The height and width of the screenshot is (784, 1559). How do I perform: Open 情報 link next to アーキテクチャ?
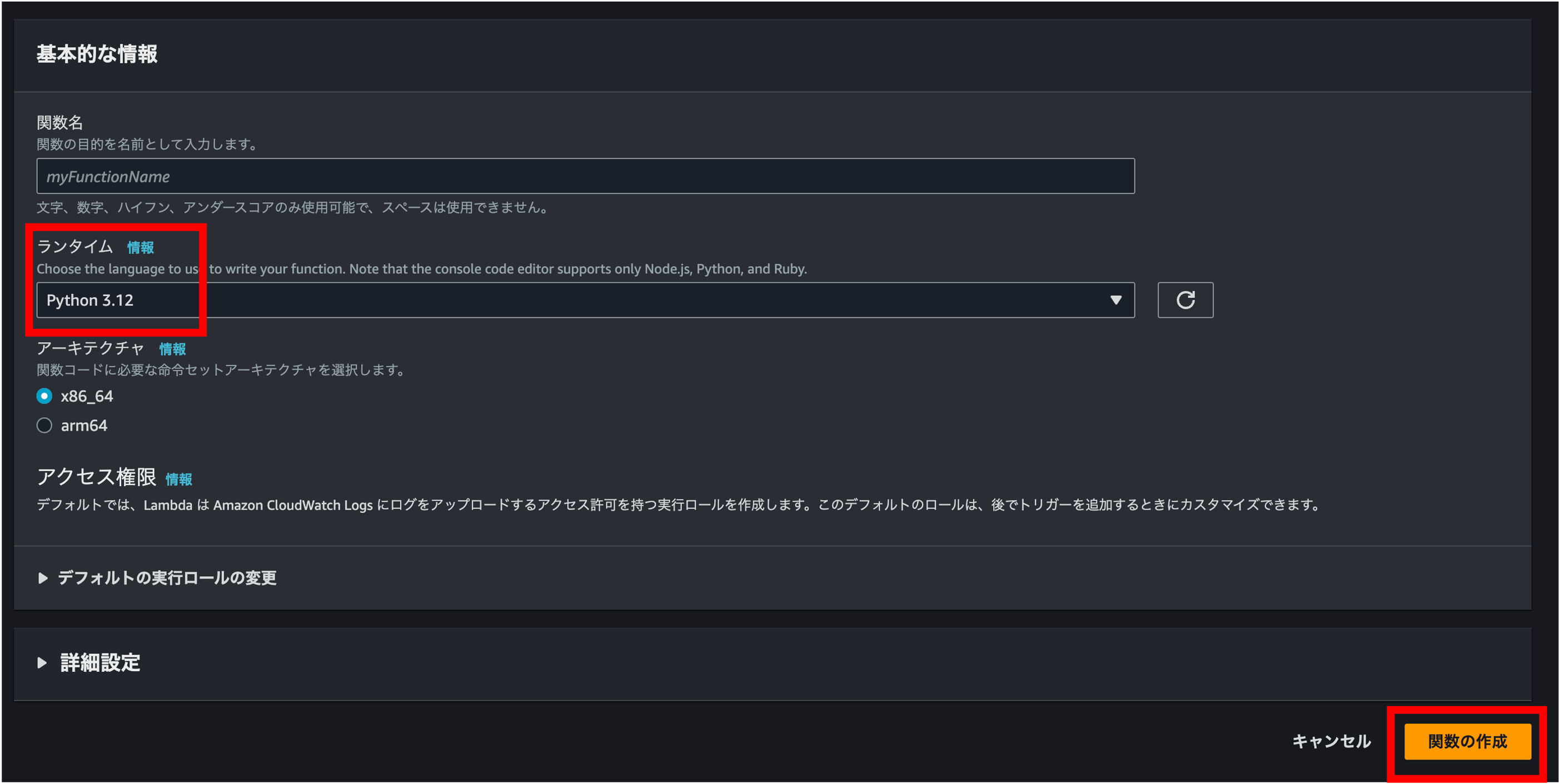pos(172,349)
